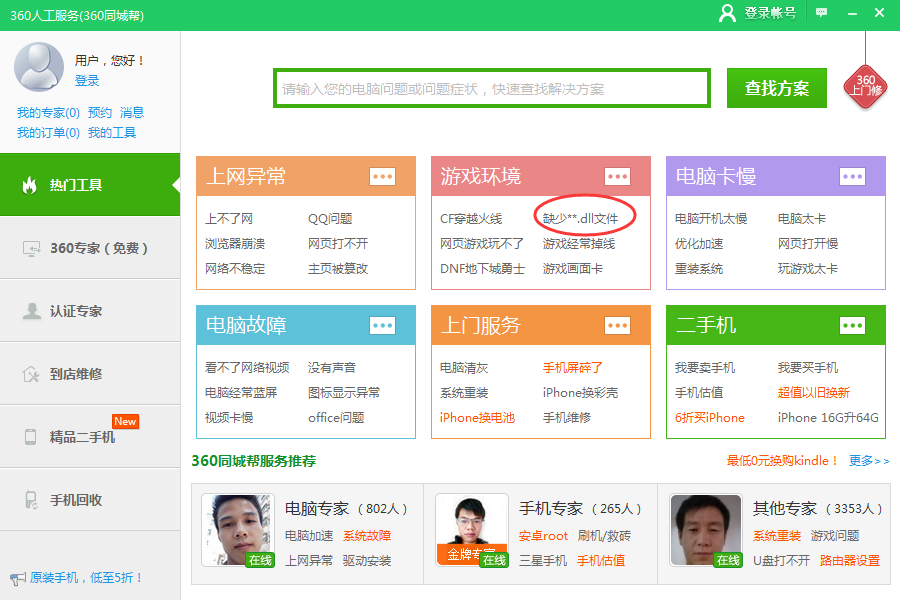Screen dimensions: 900x600
Task: Open the 热门工具 section in the sidebar
Action: click(x=90, y=186)
